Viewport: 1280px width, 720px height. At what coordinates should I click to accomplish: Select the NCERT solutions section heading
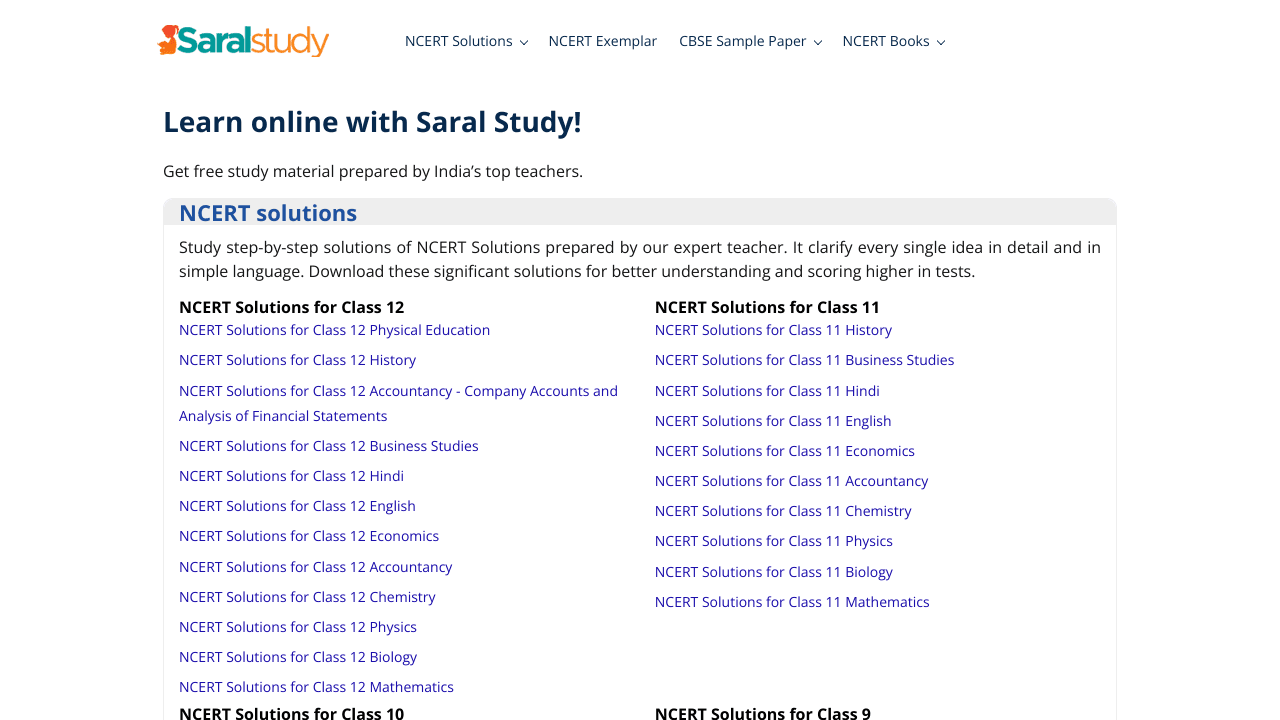[x=268, y=213]
